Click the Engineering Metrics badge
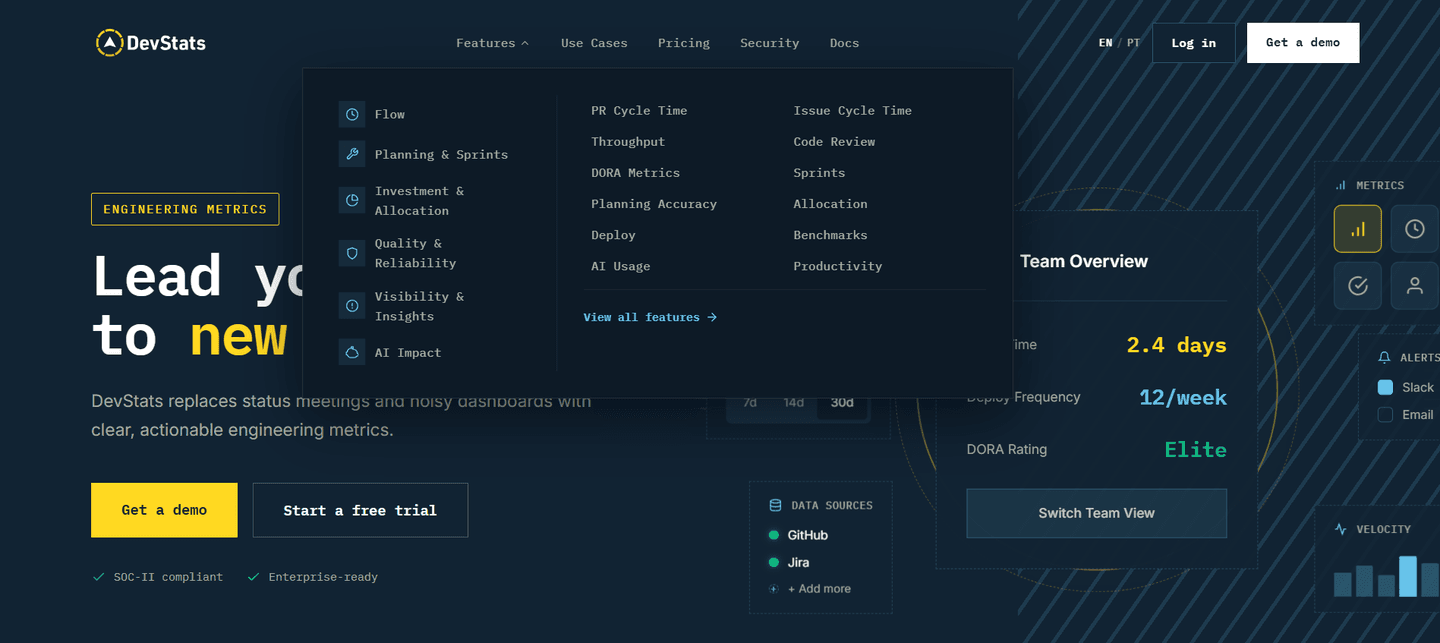This screenshot has height=643, width=1440. click(x=185, y=209)
